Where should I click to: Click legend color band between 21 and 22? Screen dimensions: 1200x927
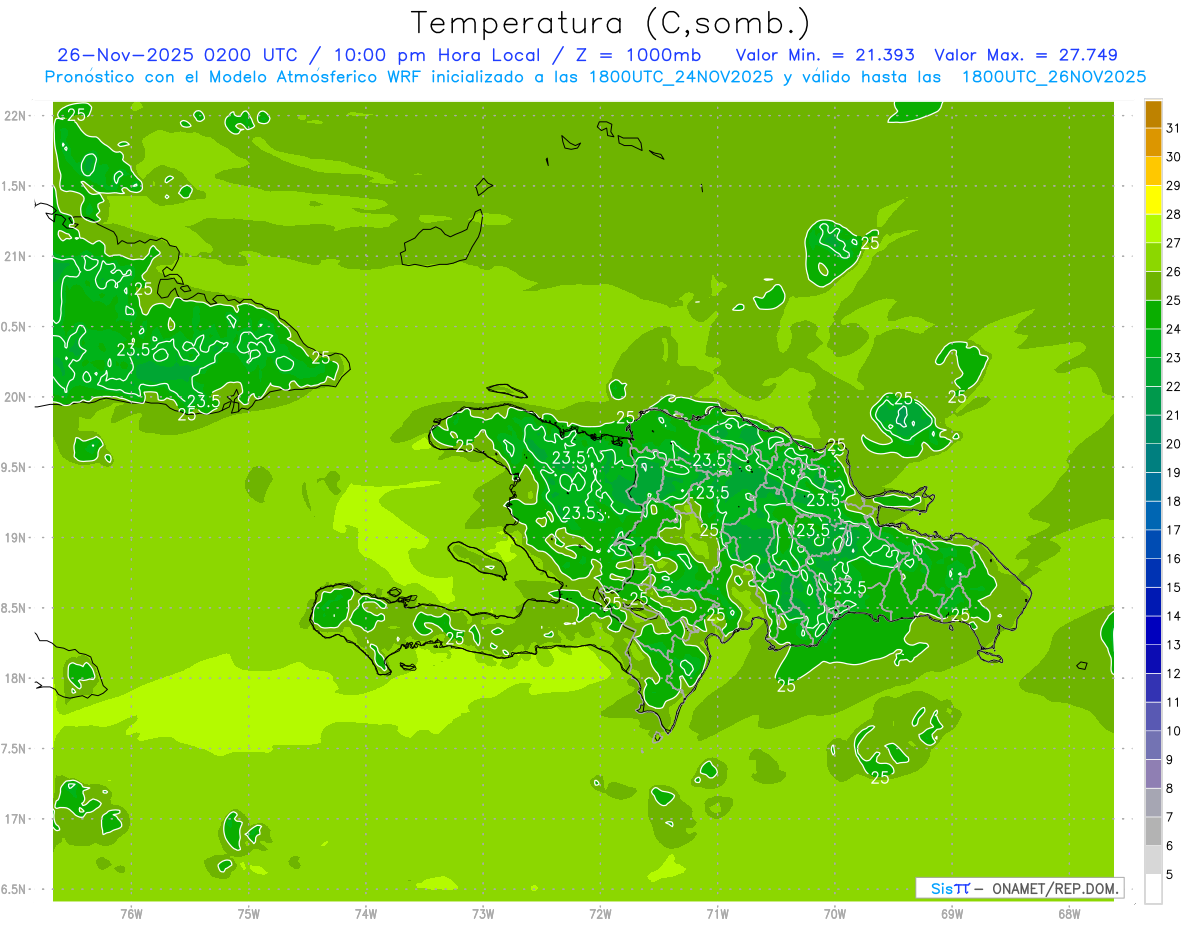(x=1153, y=400)
